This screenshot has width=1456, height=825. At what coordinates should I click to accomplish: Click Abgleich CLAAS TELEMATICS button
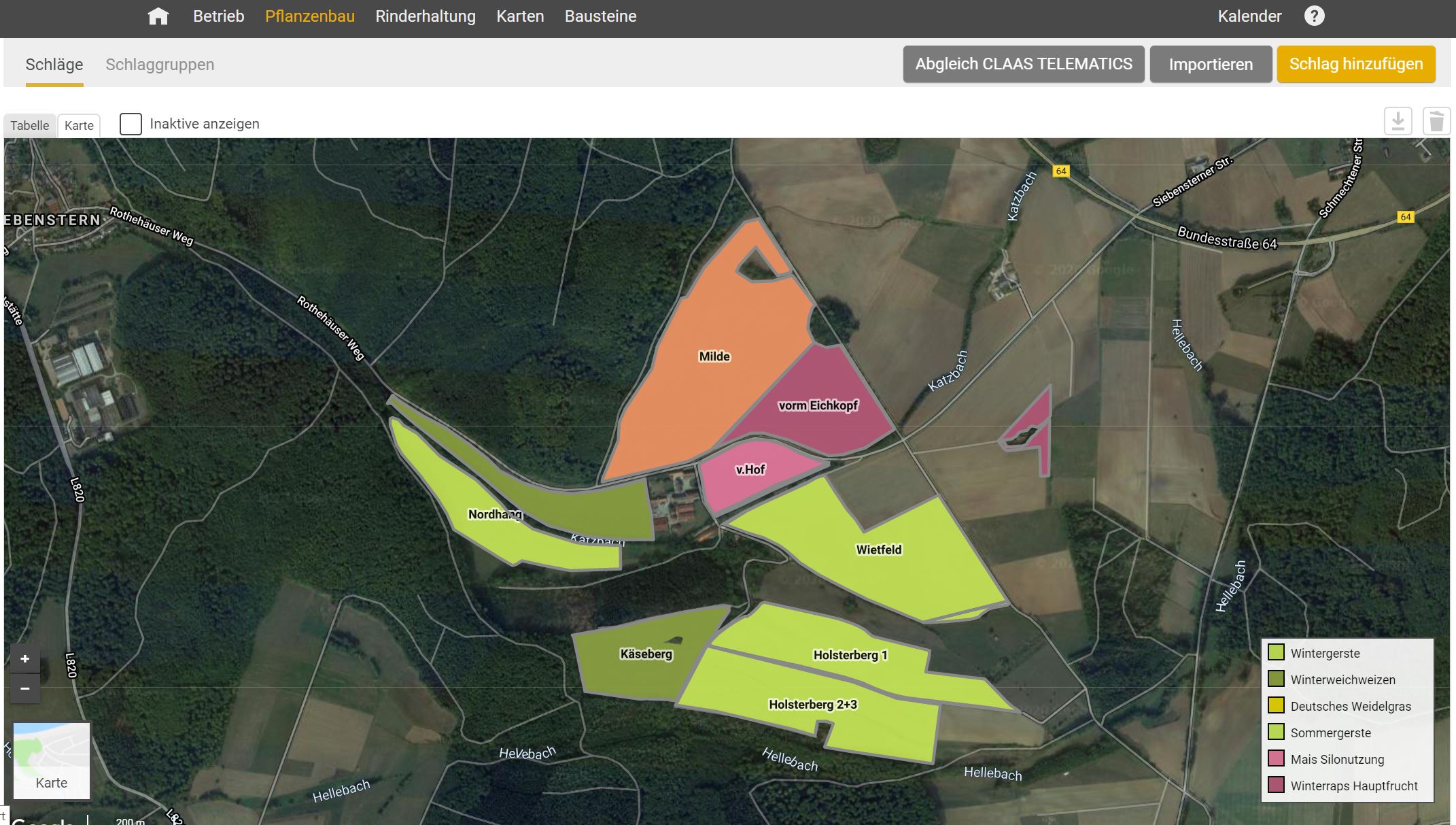click(1023, 64)
